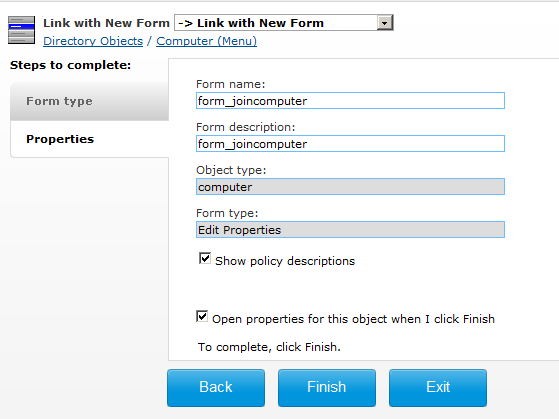559x419 pixels.
Task: Click the Steps to complete heading
Action: pyautogui.click(x=71, y=65)
